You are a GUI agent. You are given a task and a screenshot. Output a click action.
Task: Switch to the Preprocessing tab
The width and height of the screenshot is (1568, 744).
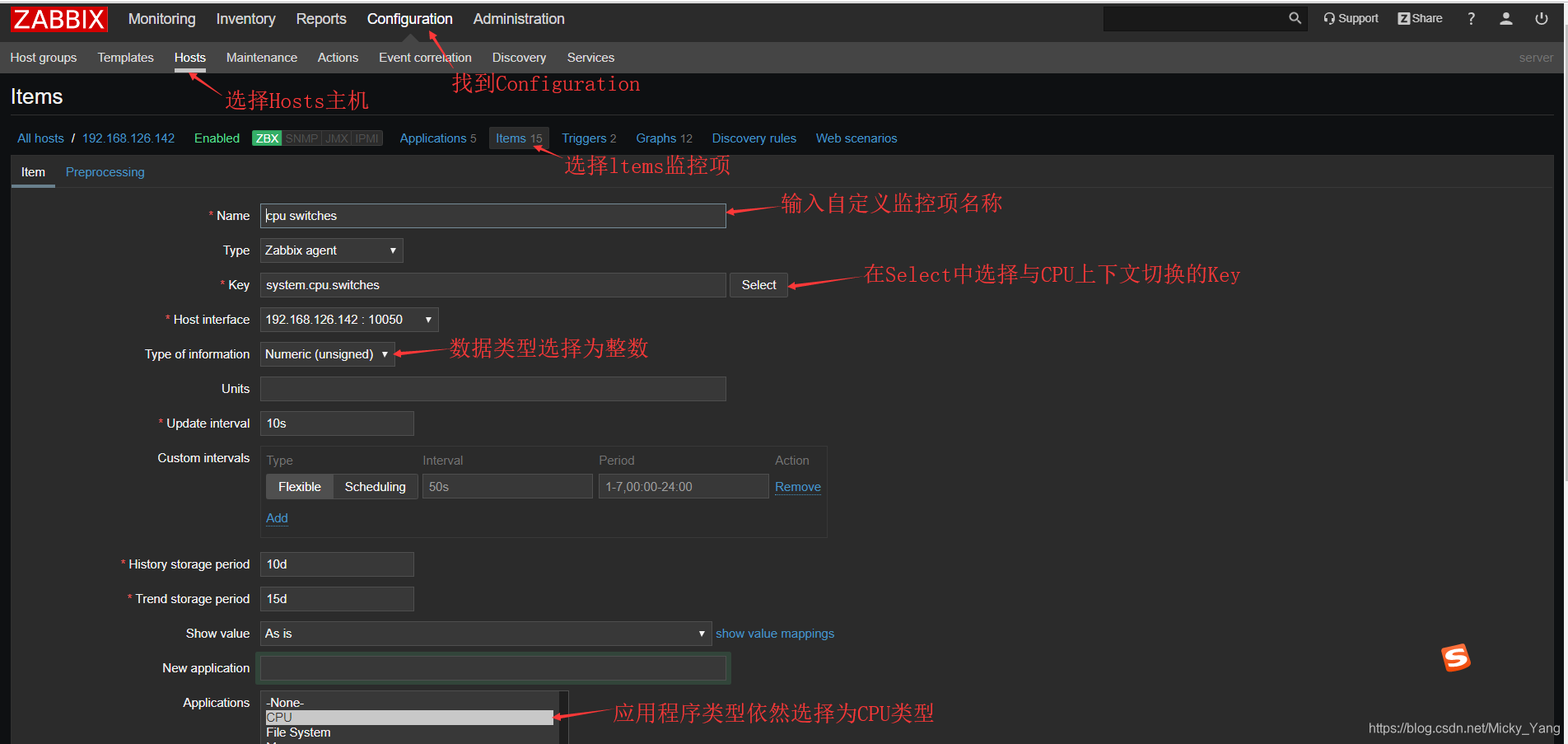[x=105, y=172]
